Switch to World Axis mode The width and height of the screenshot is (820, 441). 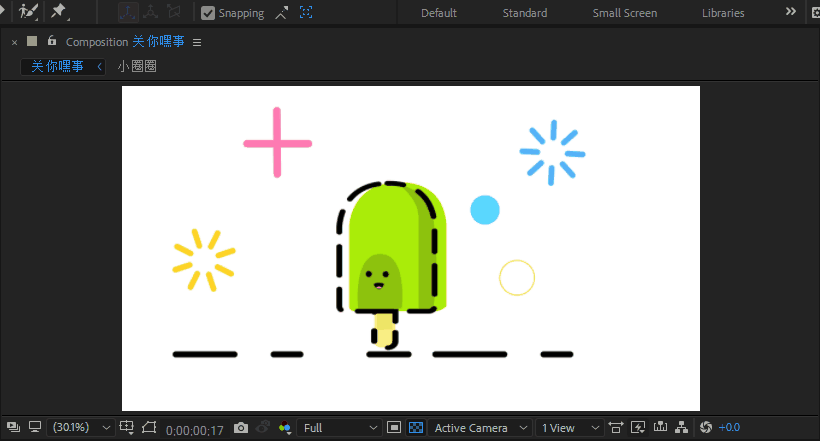tap(151, 12)
